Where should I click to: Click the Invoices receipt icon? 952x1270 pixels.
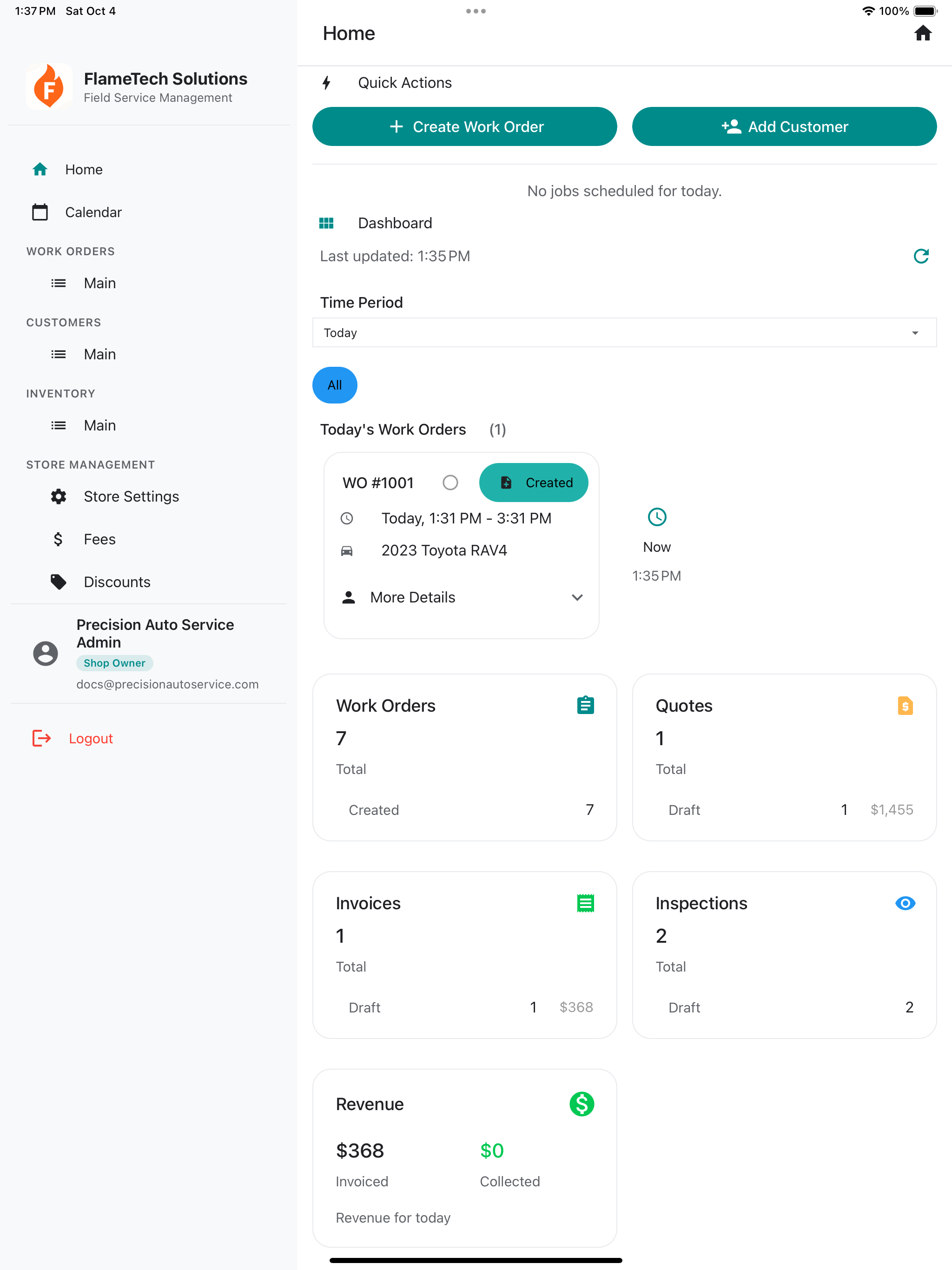(585, 903)
